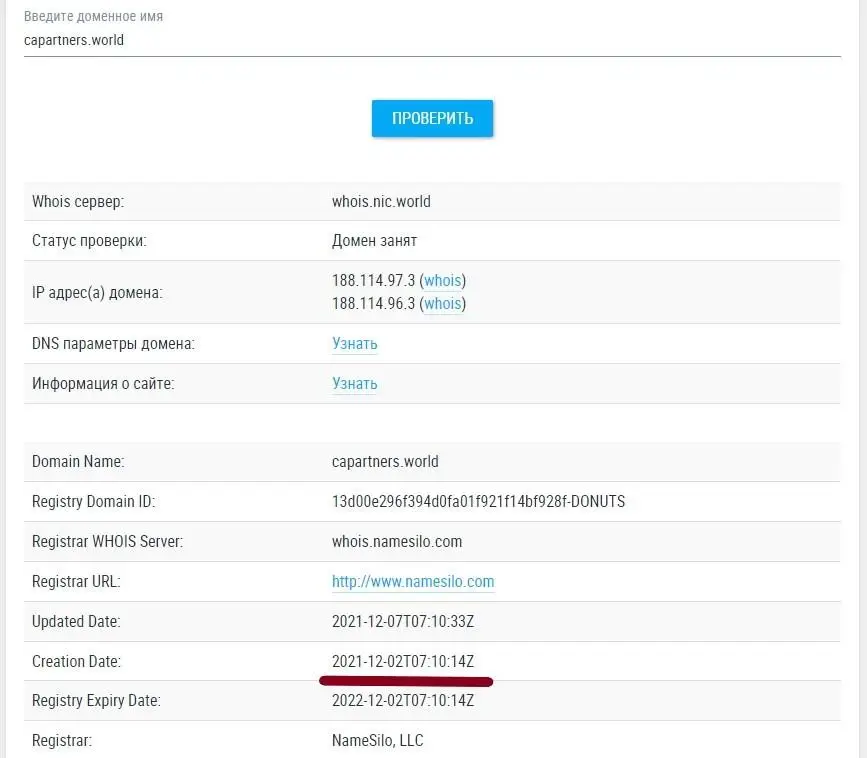This screenshot has width=867, height=758.
Task: Click the IP address 188.114.97.3 text
Action: click(373, 281)
